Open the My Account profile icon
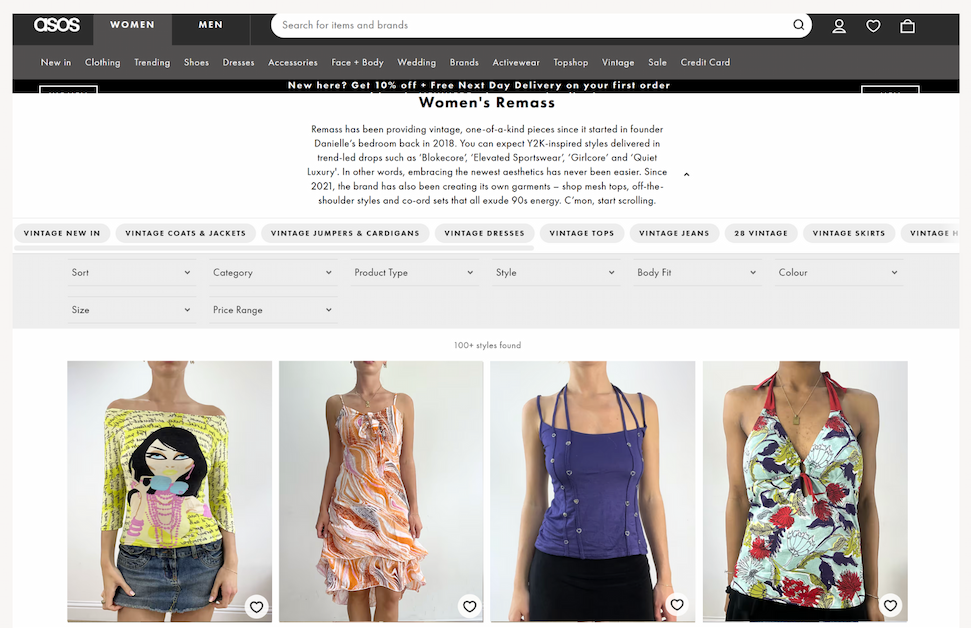 [x=838, y=26]
